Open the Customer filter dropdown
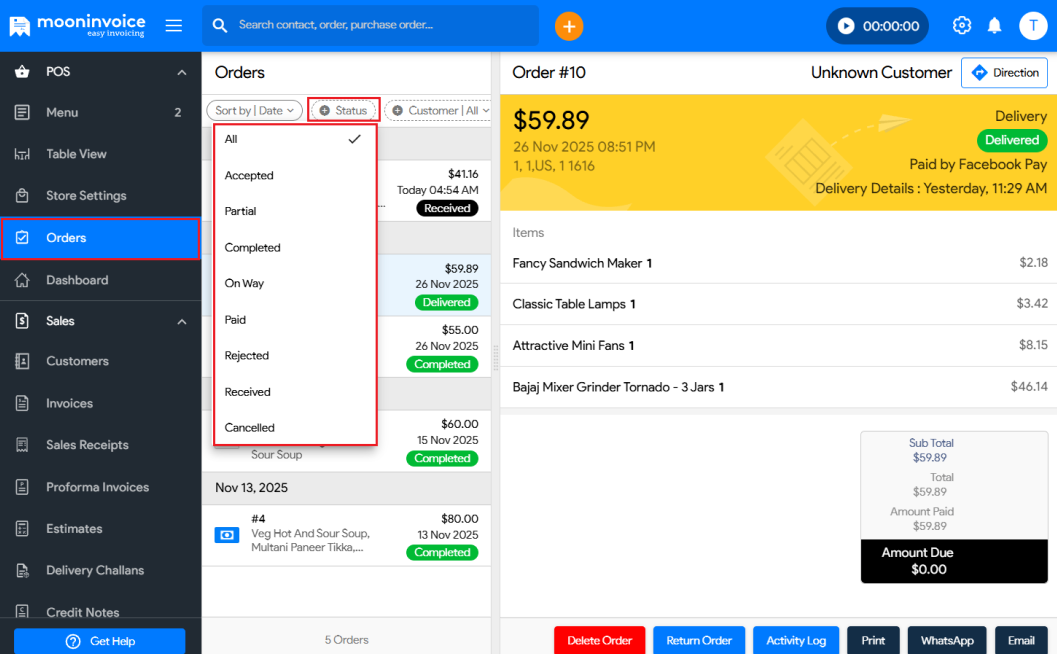 tap(438, 111)
